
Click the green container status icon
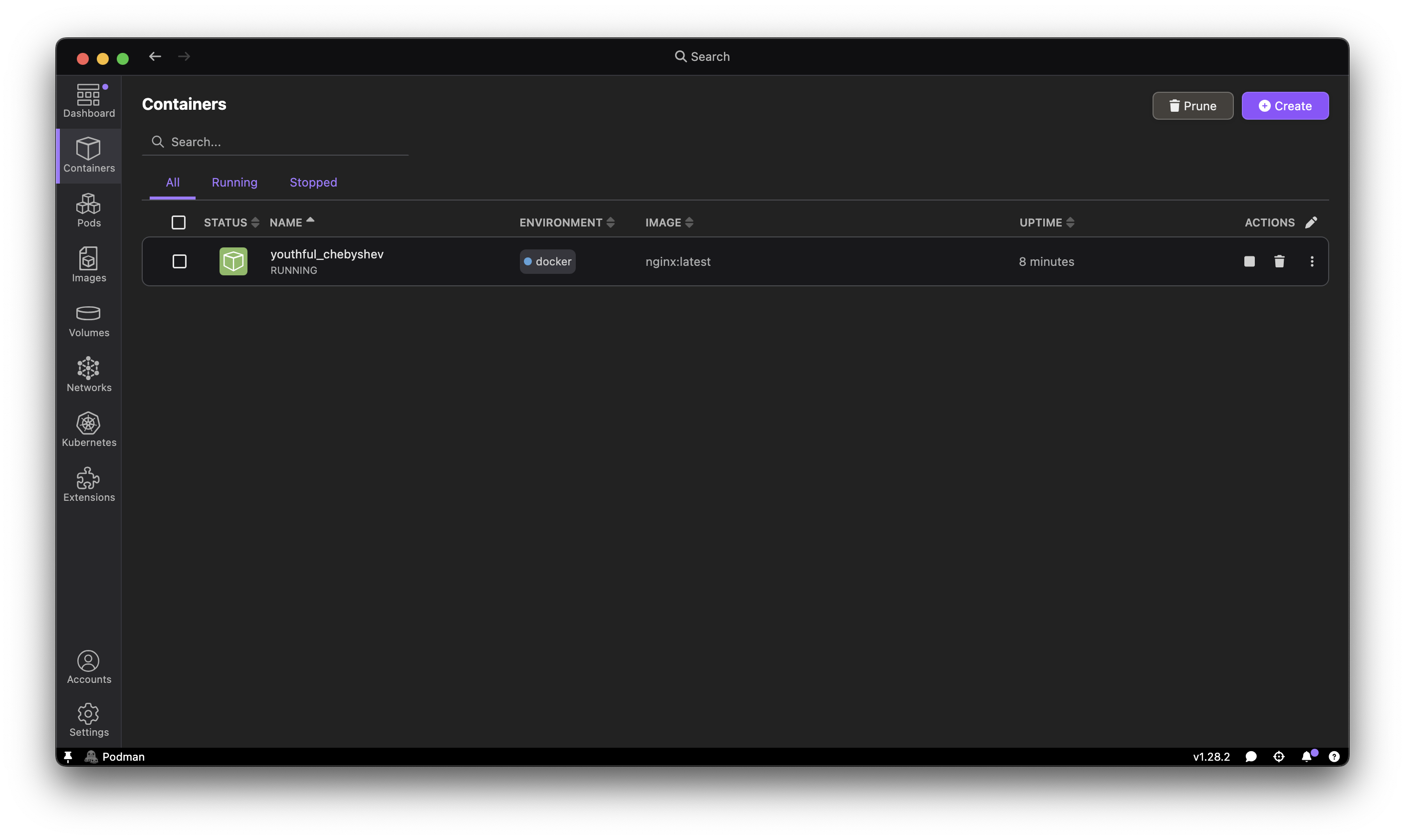tap(233, 261)
